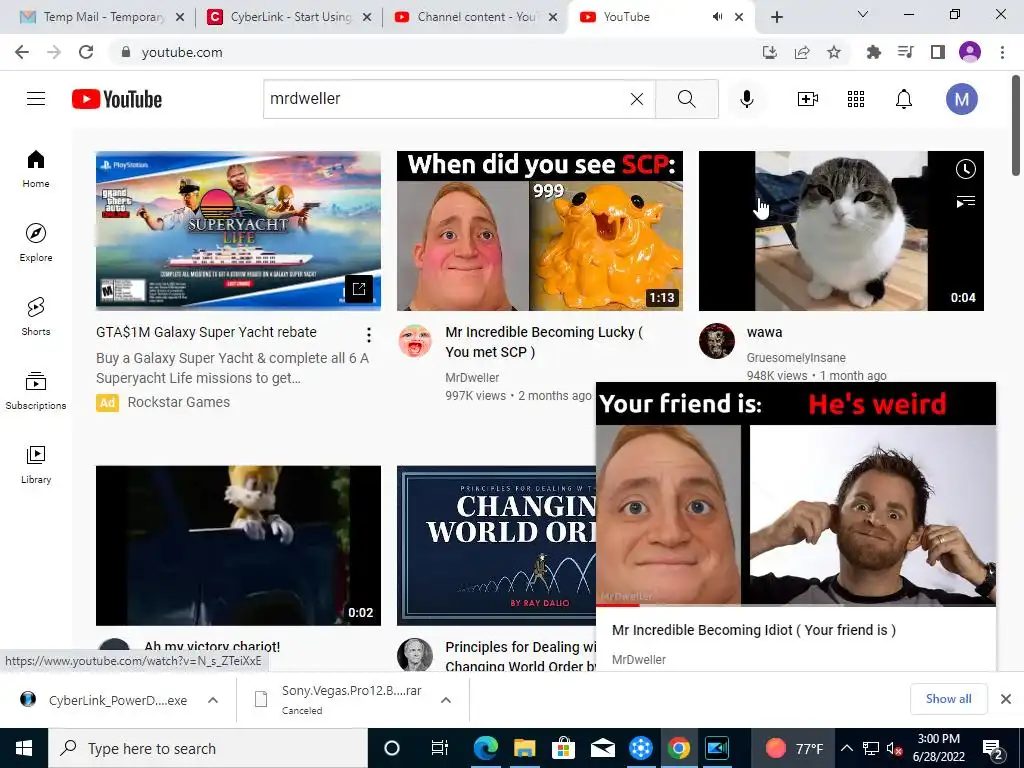Click Show all downloads
This screenshot has width=1024, height=768.
(948, 699)
